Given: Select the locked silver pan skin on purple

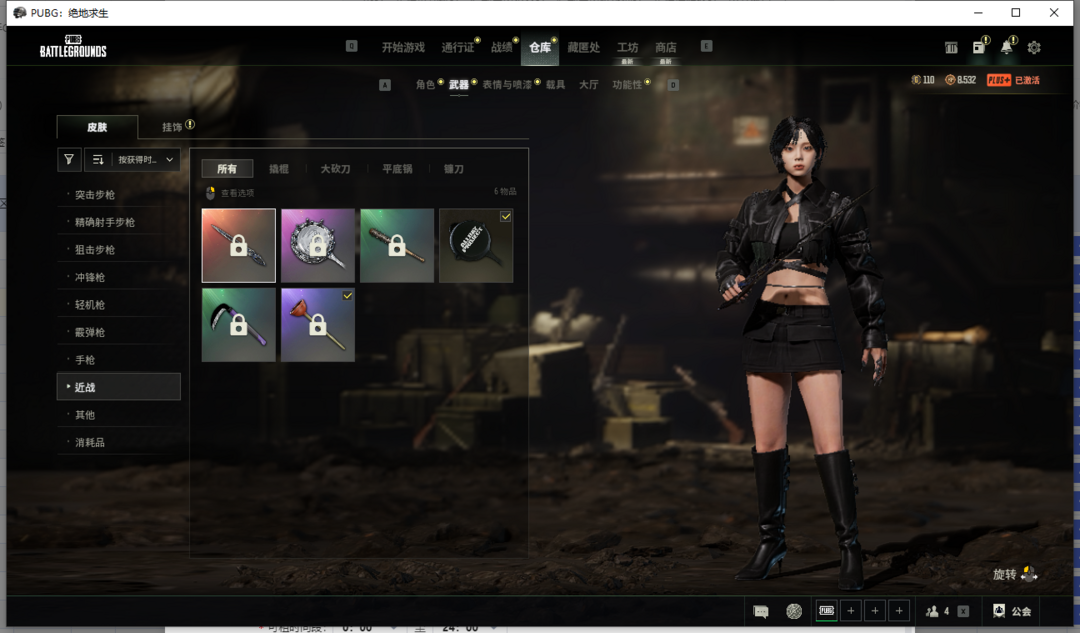Looking at the screenshot, I should 318,246.
